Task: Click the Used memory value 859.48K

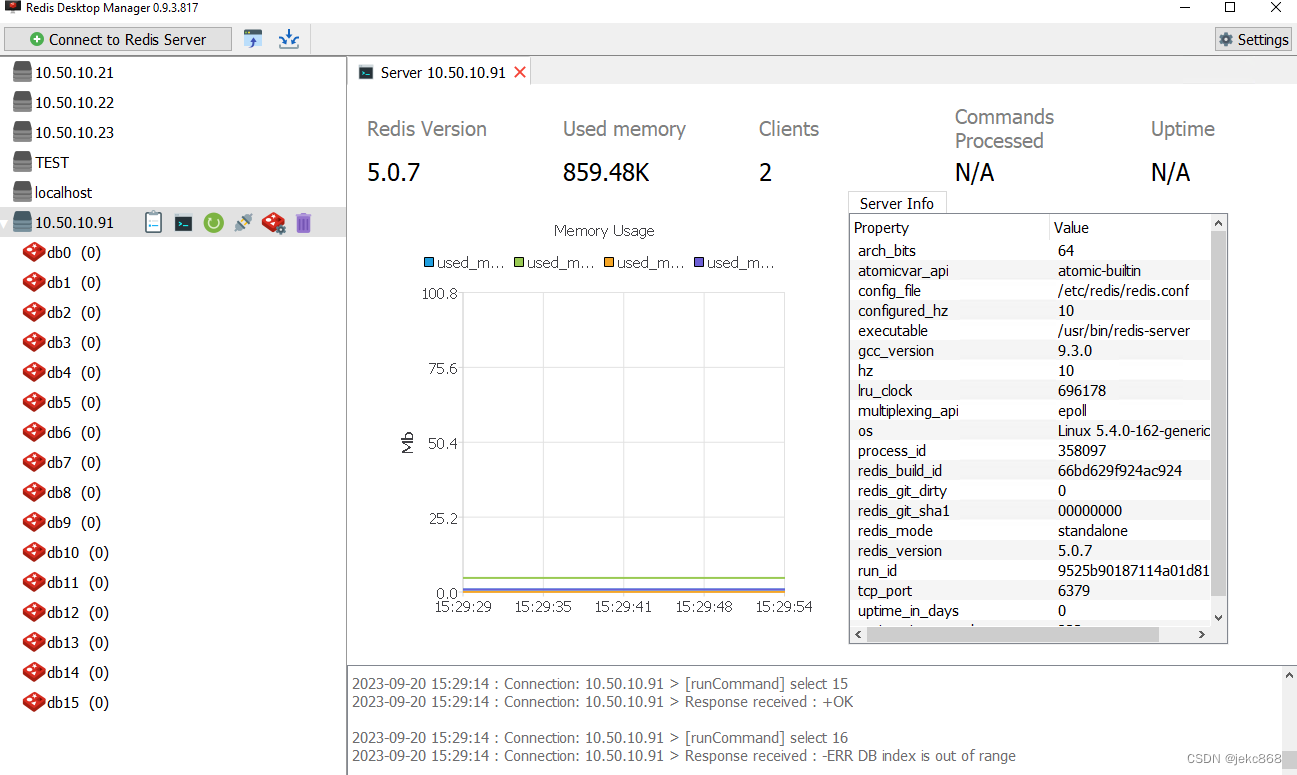Action: pyautogui.click(x=606, y=172)
